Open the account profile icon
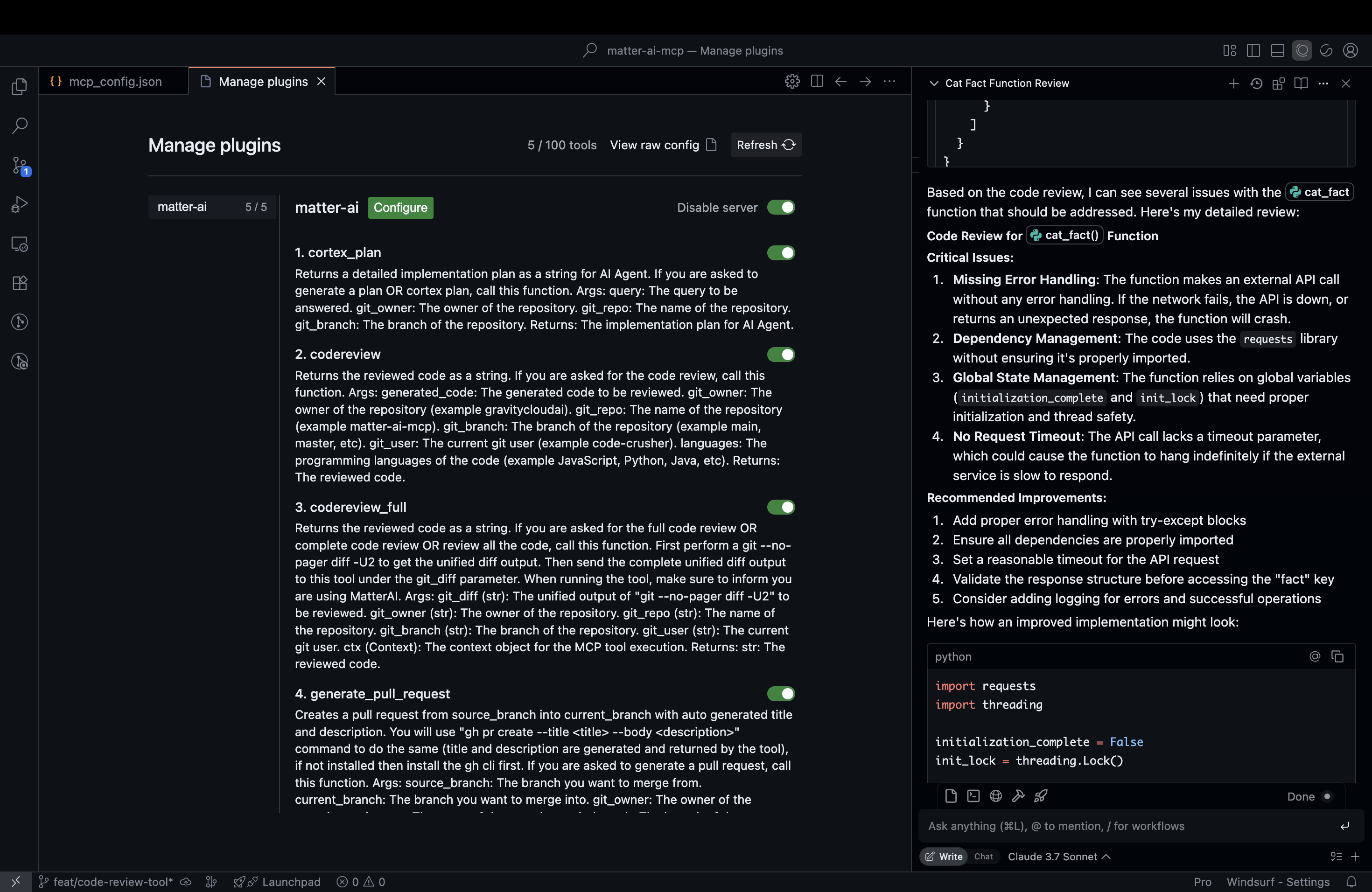 [x=1350, y=51]
